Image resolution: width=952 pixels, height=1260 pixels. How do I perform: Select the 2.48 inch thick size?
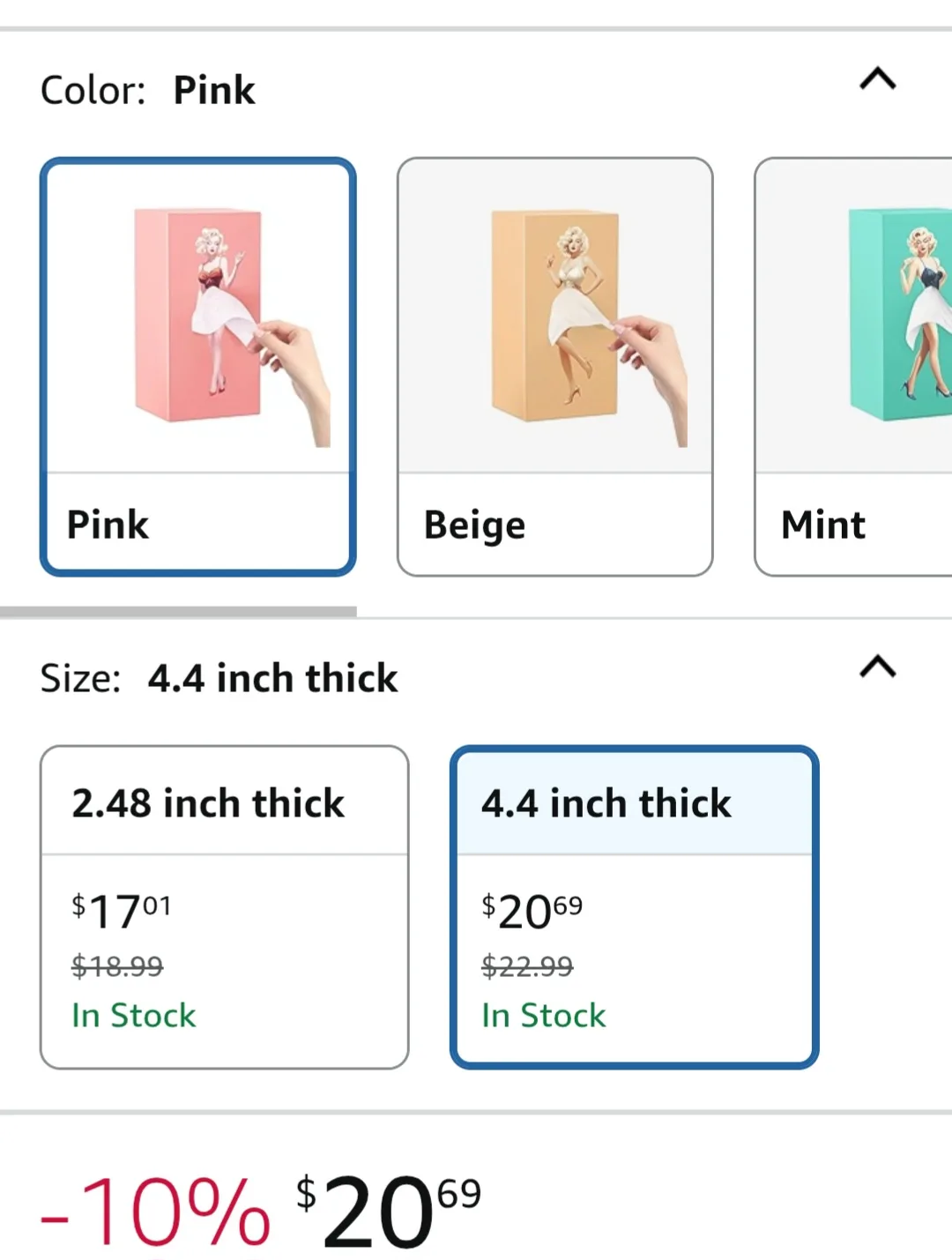click(x=208, y=803)
